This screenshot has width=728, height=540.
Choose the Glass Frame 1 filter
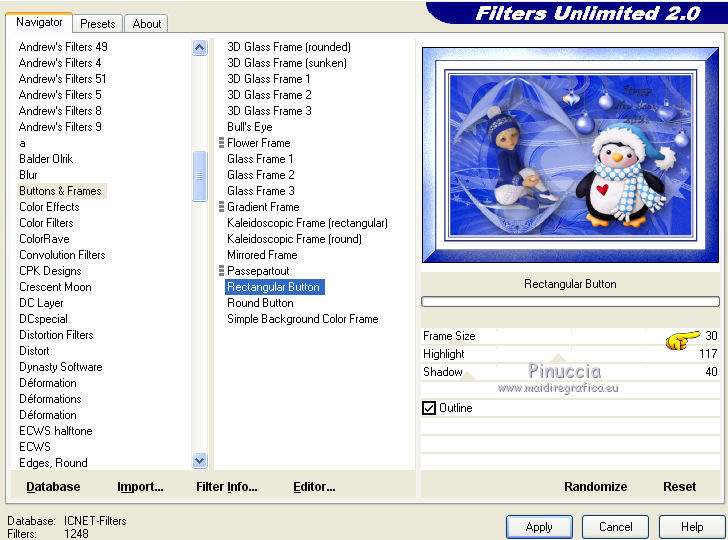[x=260, y=159]
